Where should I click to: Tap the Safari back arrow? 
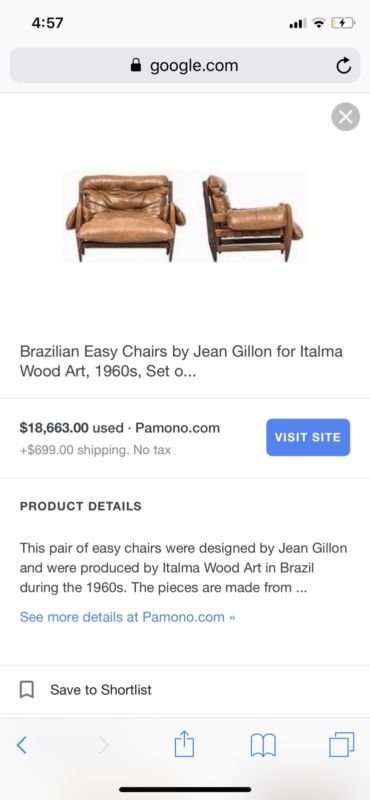[x=21, y=745]
